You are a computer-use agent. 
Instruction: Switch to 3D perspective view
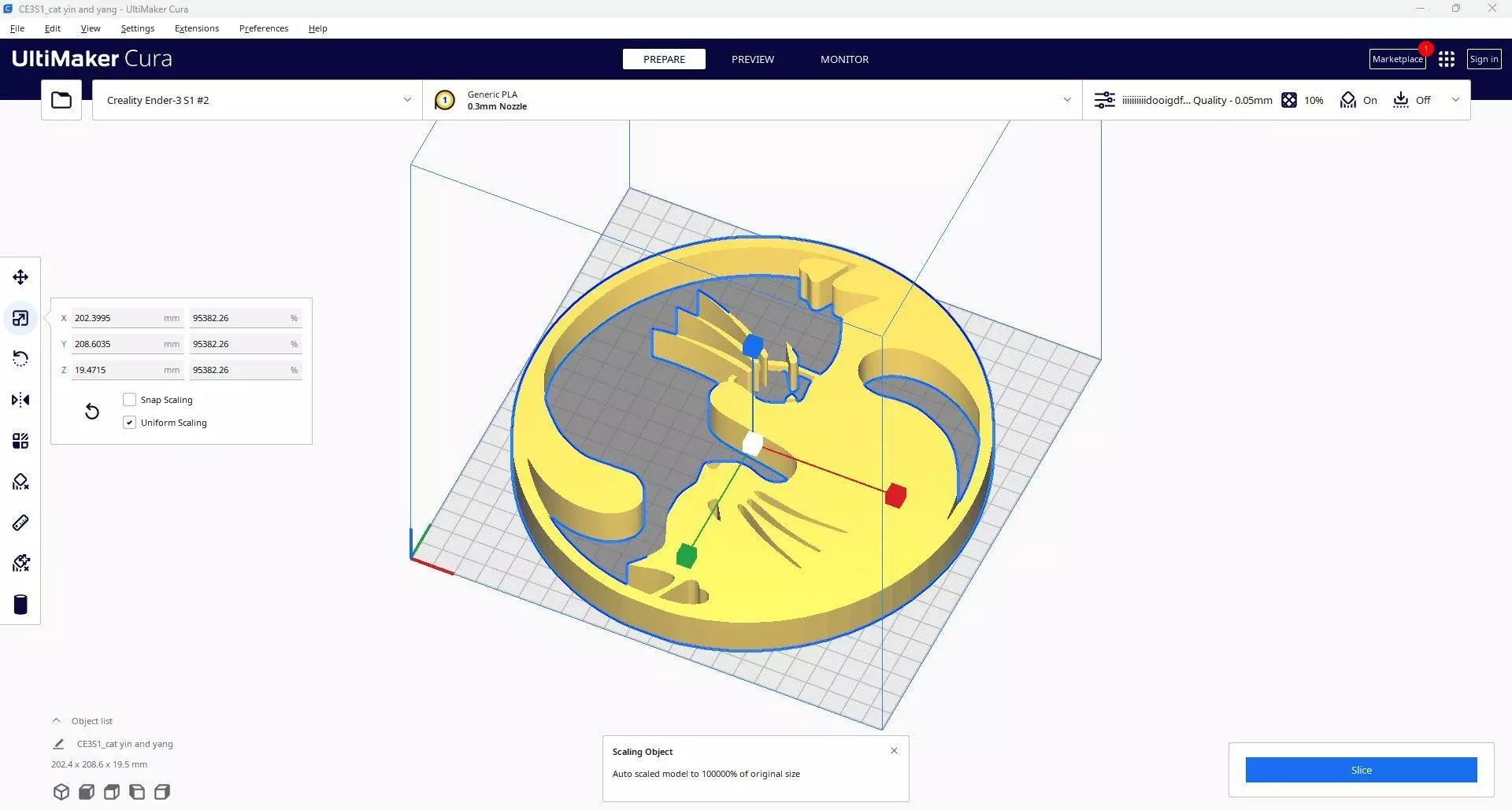coord(61,792)
